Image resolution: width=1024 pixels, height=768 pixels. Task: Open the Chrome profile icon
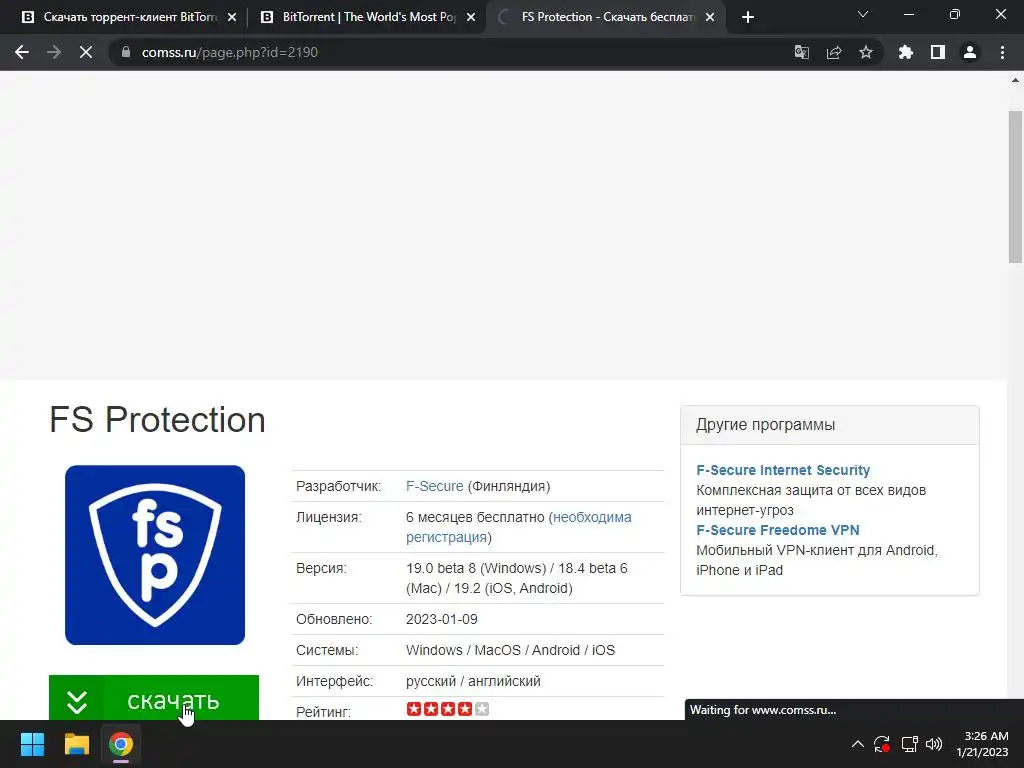[970, 52]
